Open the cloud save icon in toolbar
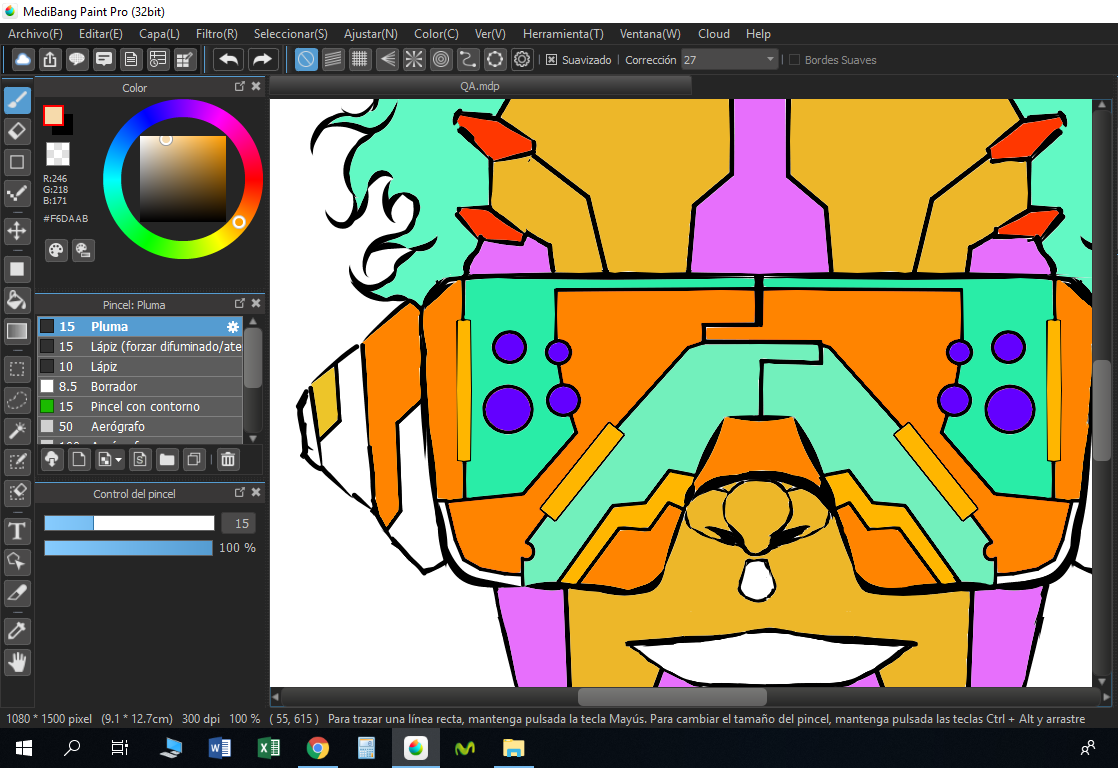 [23, 59]
